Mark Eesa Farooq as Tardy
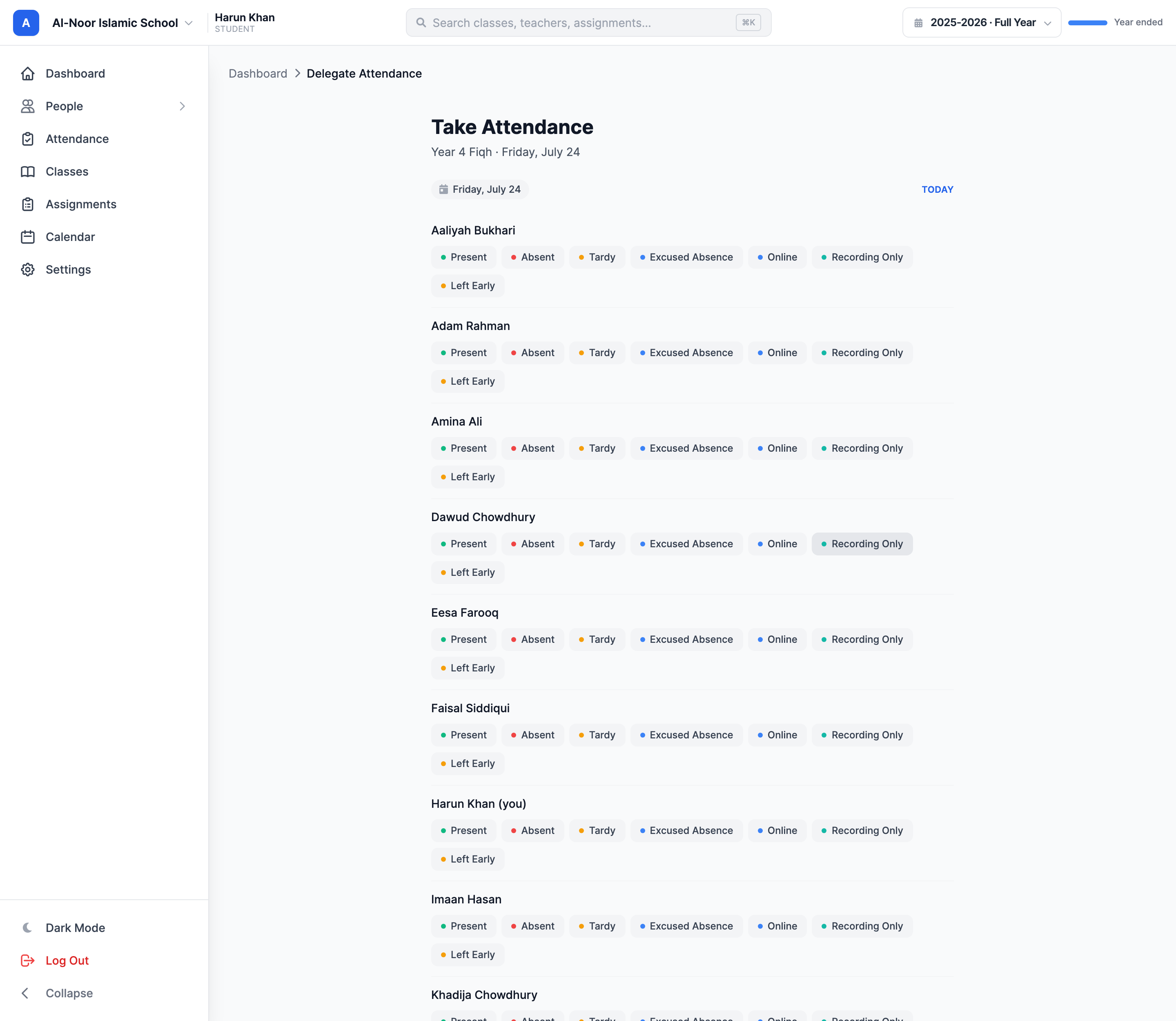Screen dimensions: 1176x1021 pyautogui.click(x=597, y=639)
